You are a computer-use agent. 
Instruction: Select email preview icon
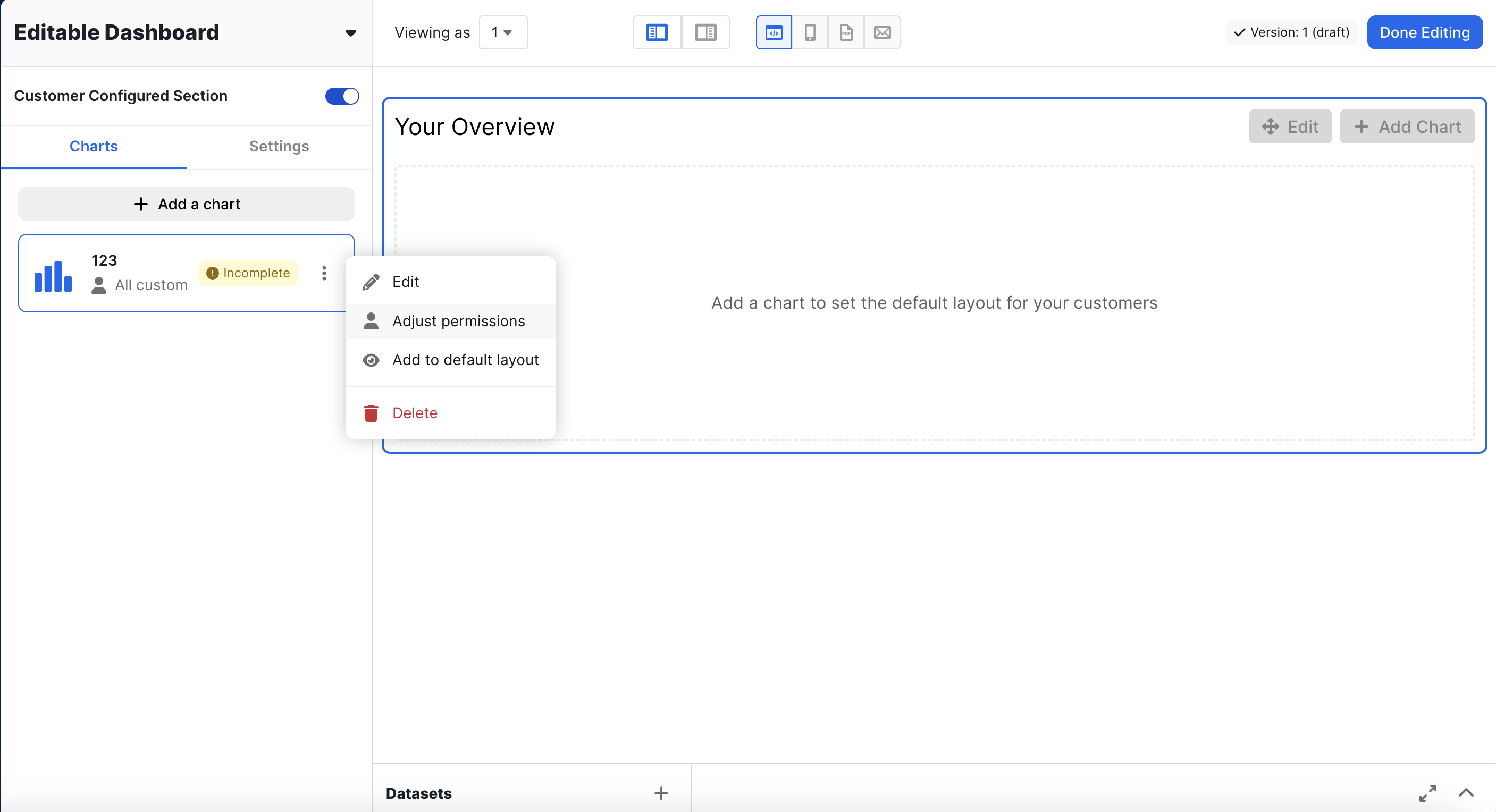click(x=881, y=32)
